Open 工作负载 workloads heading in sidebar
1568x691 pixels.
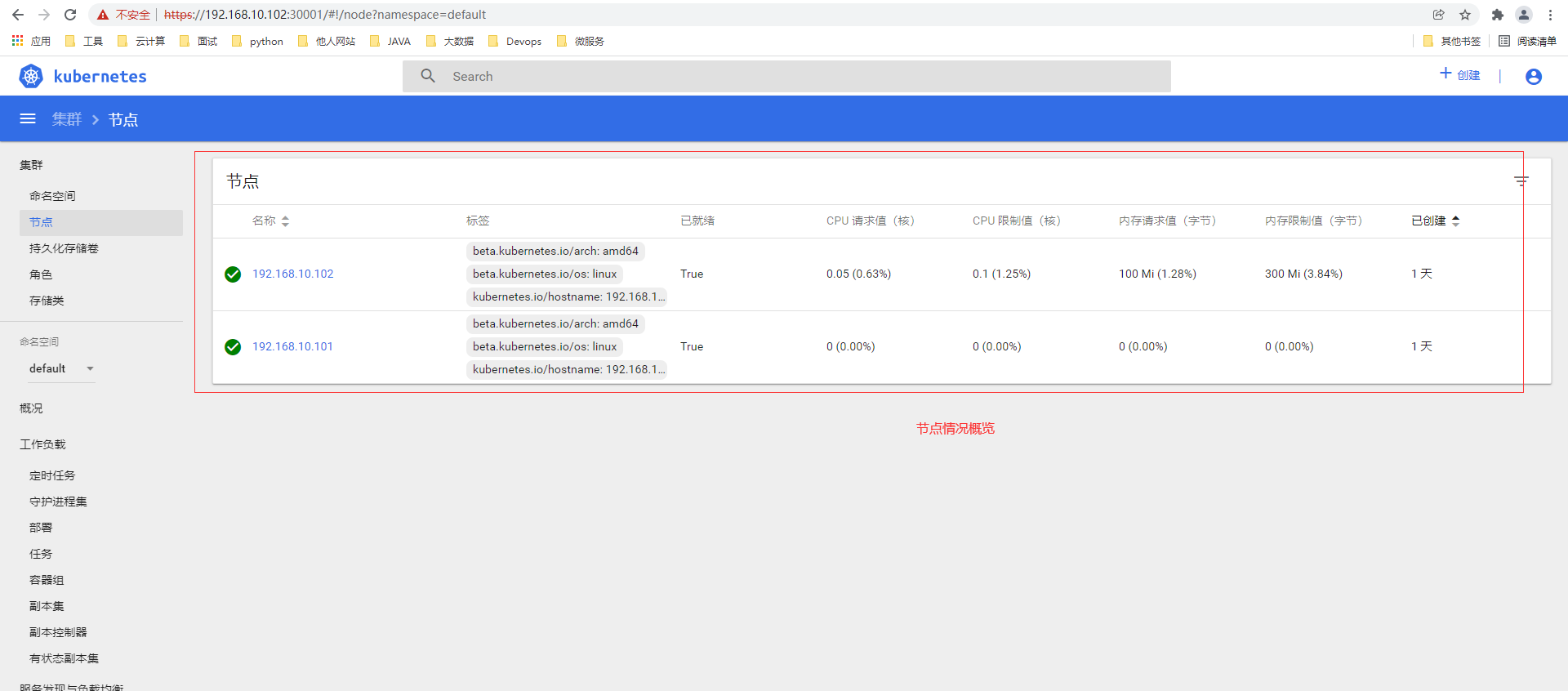click(x=42, y=444)
